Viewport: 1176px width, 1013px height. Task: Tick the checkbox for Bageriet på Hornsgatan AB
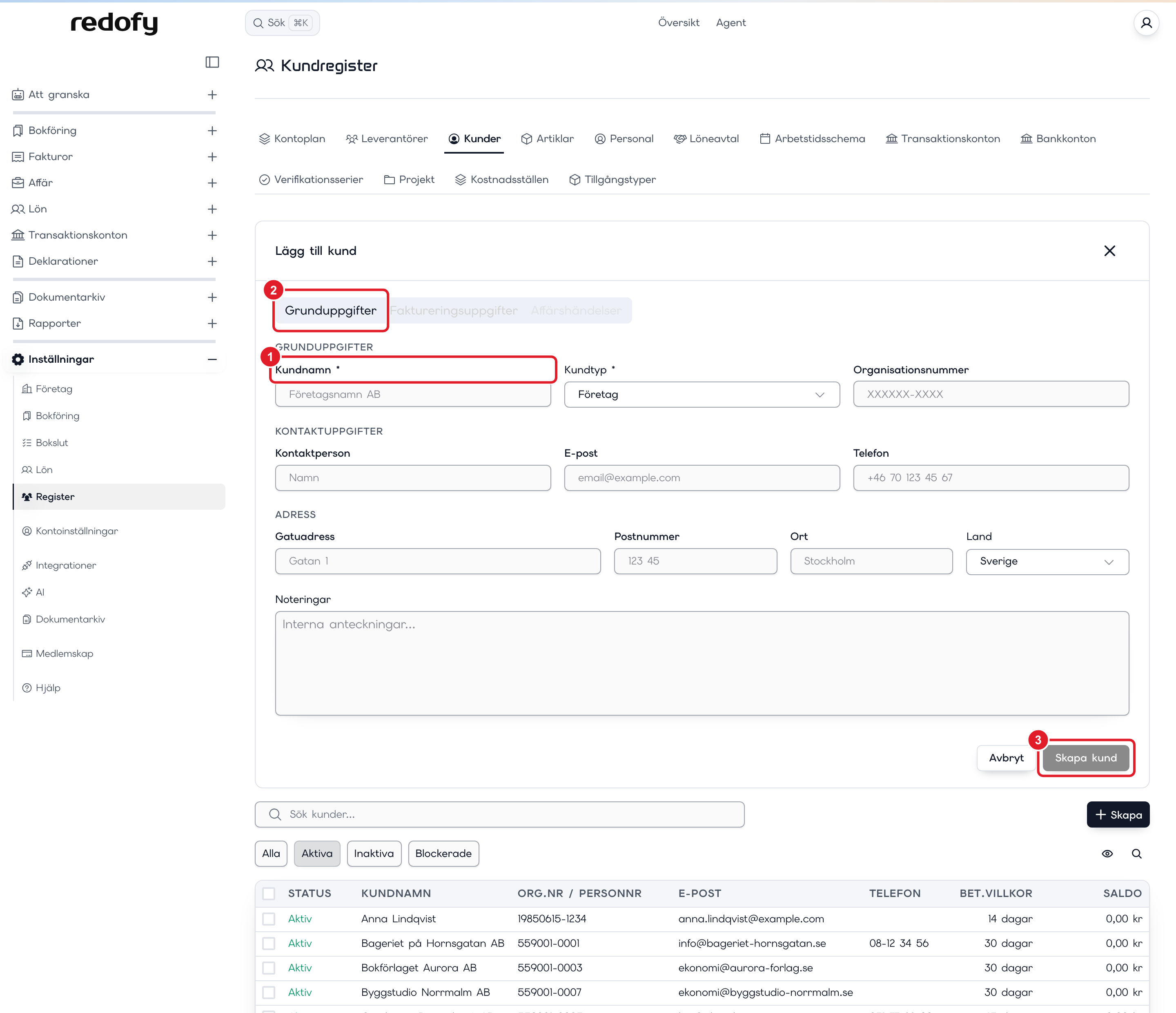(269, 943)
